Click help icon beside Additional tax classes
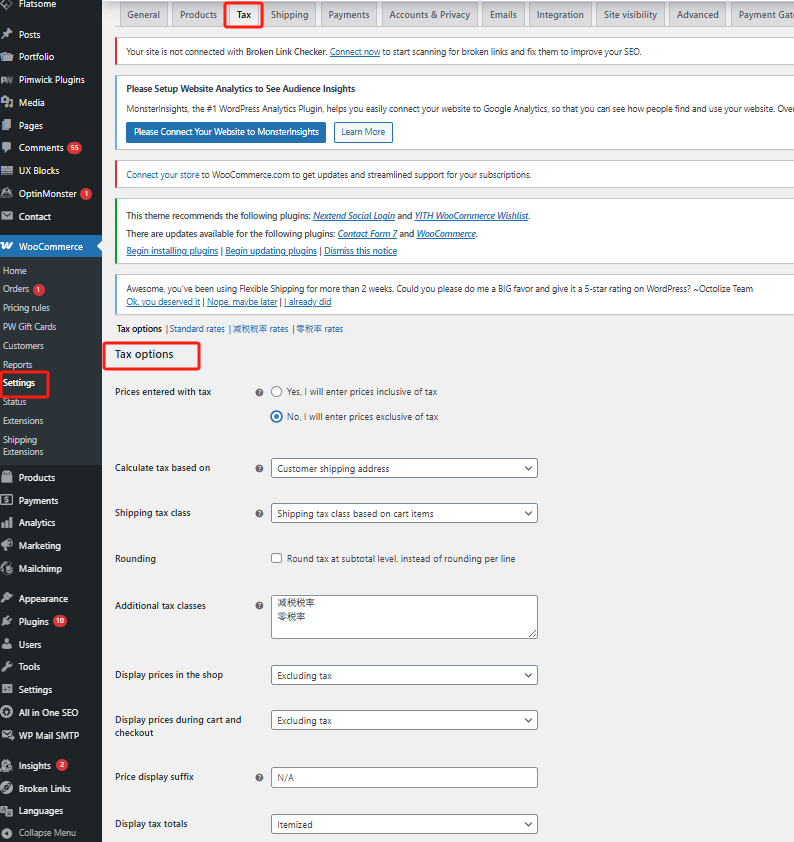This screenshot has height=842, width=794. pyautogui.click(x=259, y=606)
